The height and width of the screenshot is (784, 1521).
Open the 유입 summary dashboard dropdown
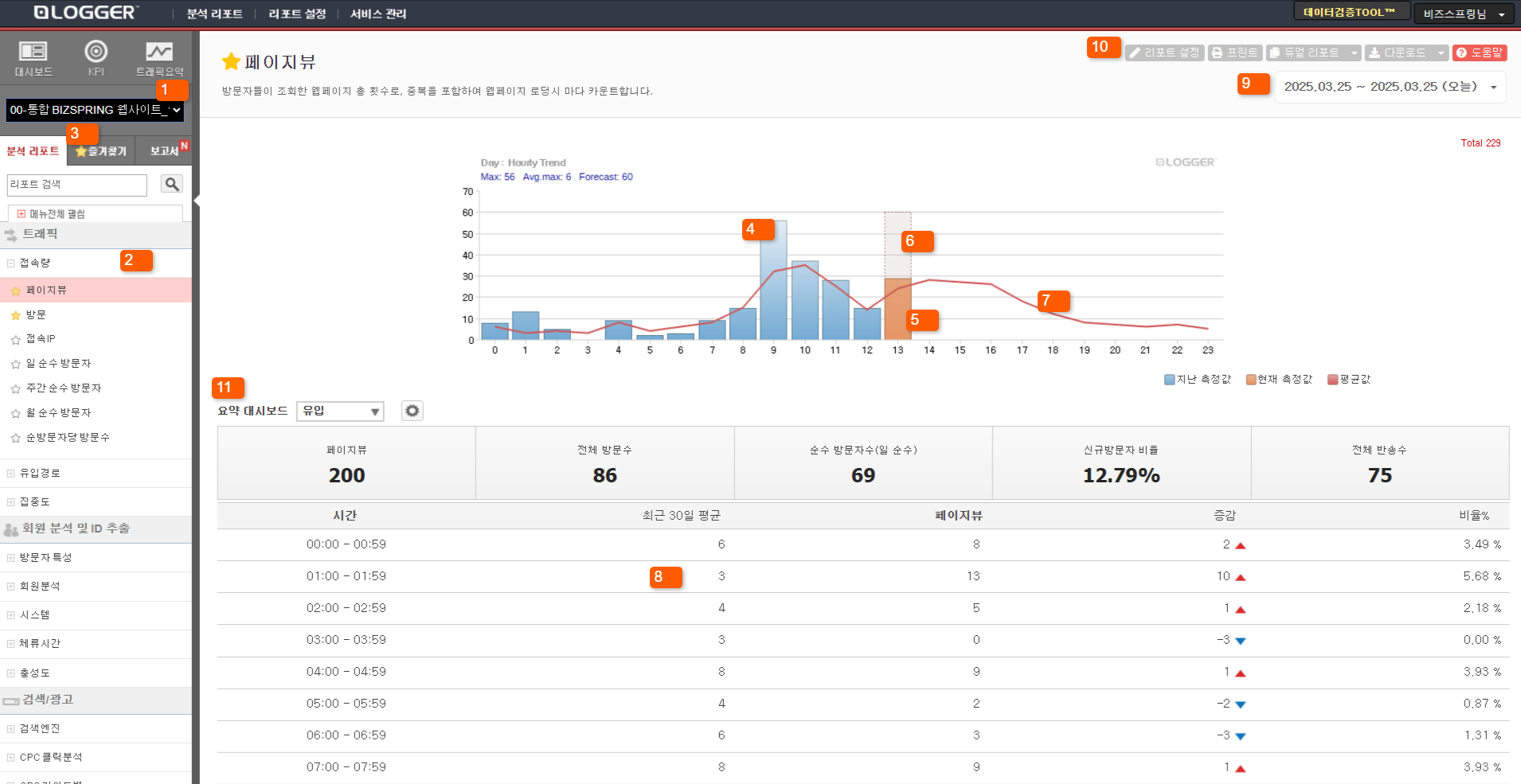click(340, 411)
